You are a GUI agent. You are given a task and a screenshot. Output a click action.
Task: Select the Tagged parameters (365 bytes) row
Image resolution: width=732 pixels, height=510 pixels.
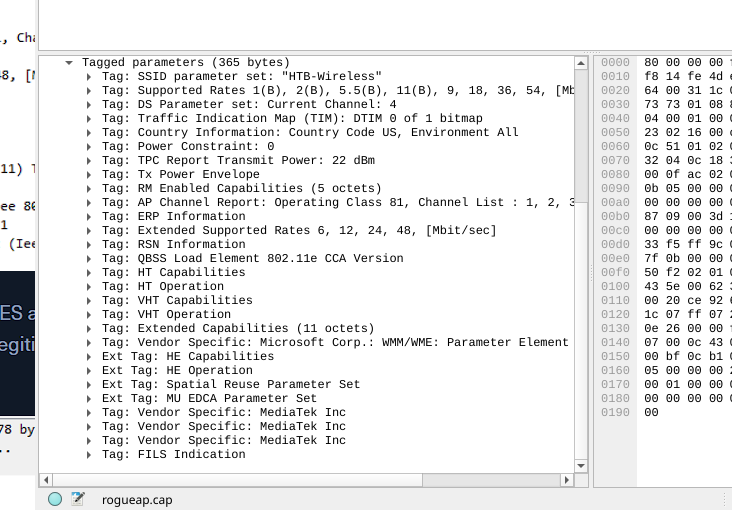(x=186, y=63)
